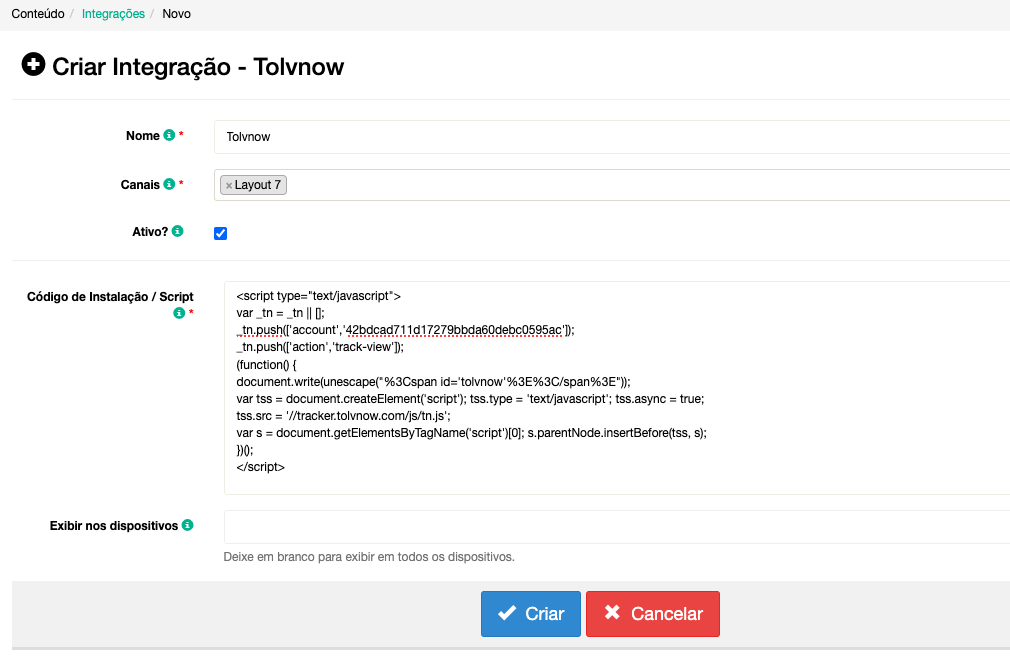1010x660 pixels.
Task: Click the Código de Instalação / Script label
Action: click(110, 296)
